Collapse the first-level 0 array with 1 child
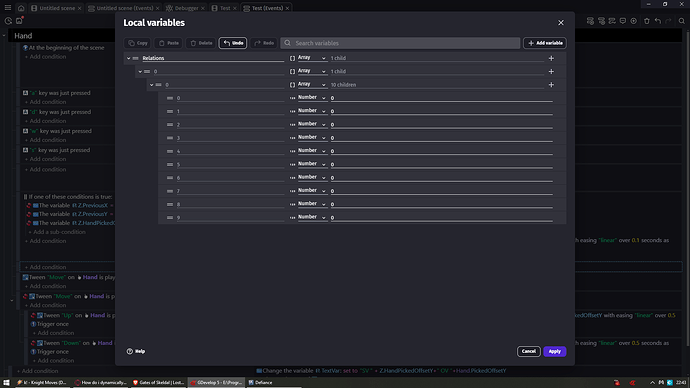Image resolution: width=690 pixels, height=388 pixels. coord(140,71)
